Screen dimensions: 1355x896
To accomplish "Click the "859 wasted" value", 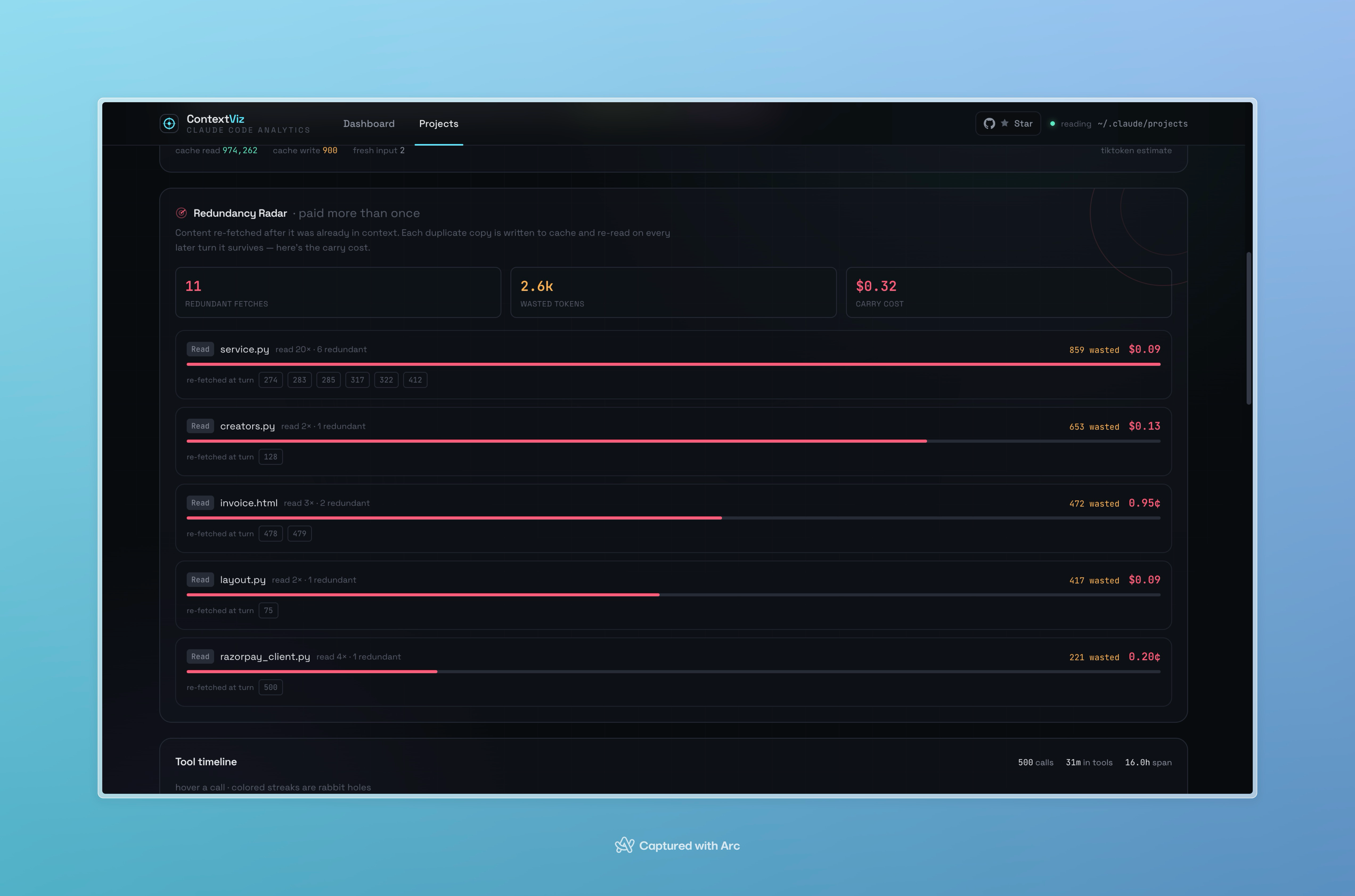I will (1094, 350).
